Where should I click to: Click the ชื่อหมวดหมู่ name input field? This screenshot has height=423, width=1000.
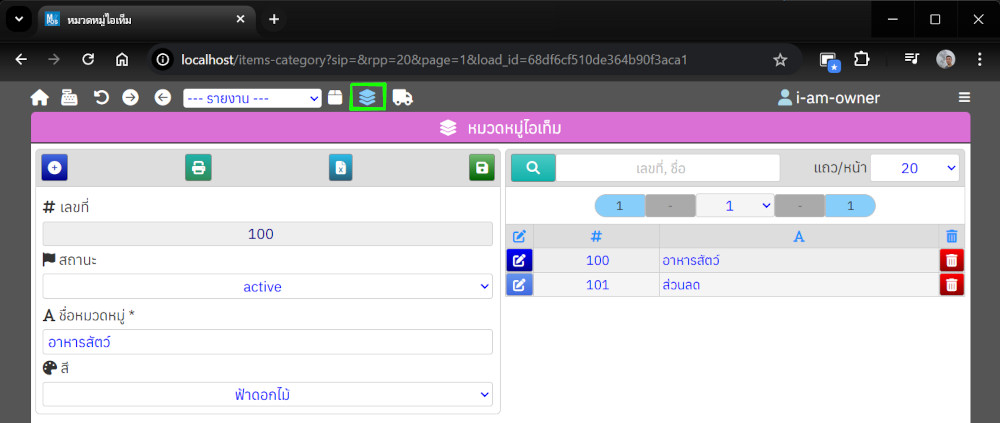tap(267, 342)
